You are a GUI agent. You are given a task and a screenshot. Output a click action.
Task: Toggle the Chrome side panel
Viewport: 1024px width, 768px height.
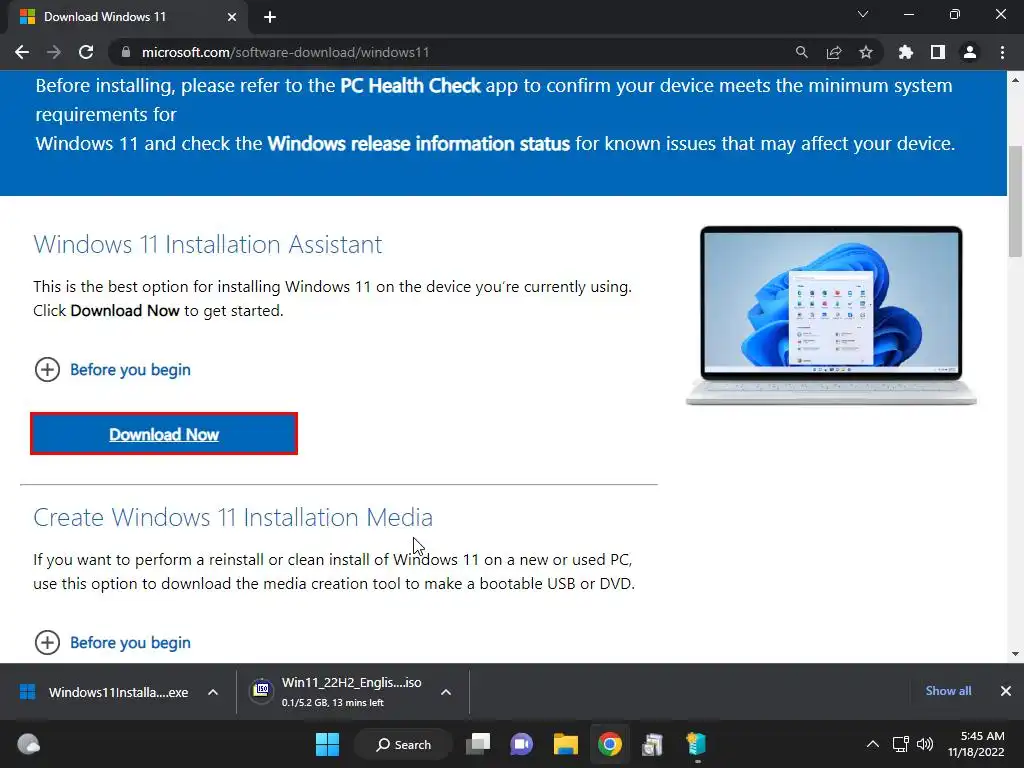coord(938,52)
